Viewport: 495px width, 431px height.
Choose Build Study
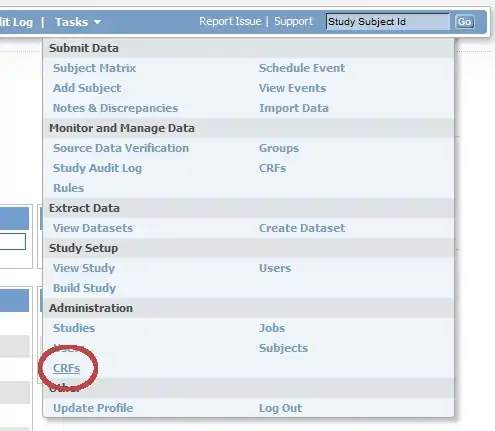84,288
